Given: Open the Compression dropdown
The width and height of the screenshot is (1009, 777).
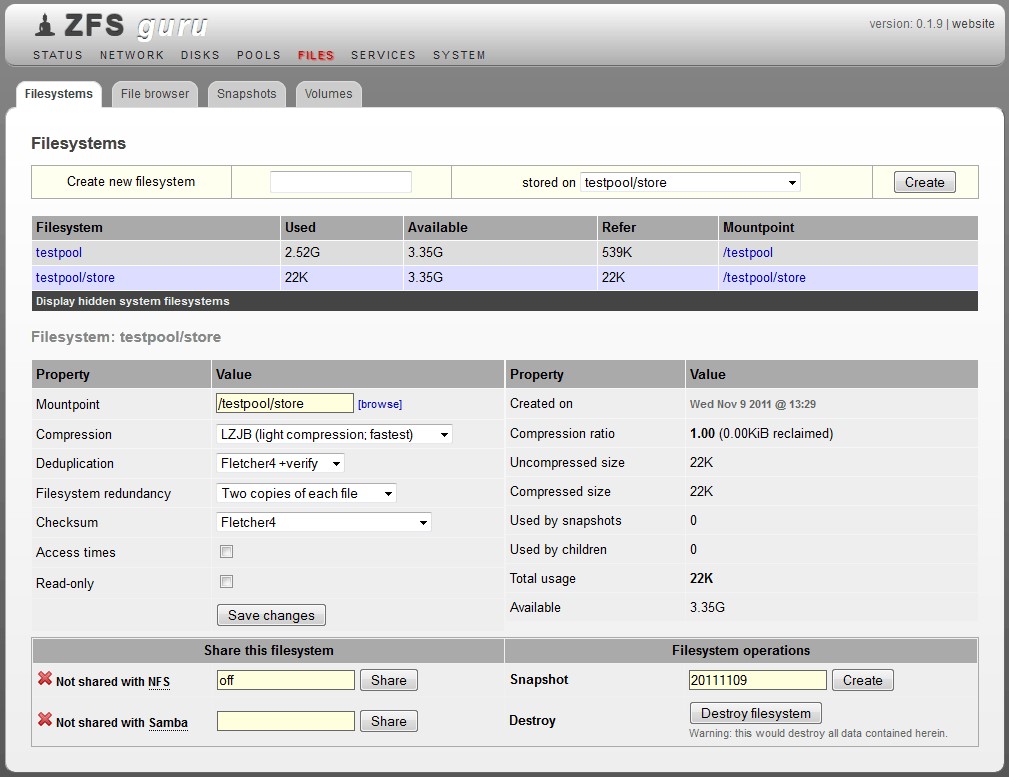Looking at the screenshot, I should tap(334, 434).
